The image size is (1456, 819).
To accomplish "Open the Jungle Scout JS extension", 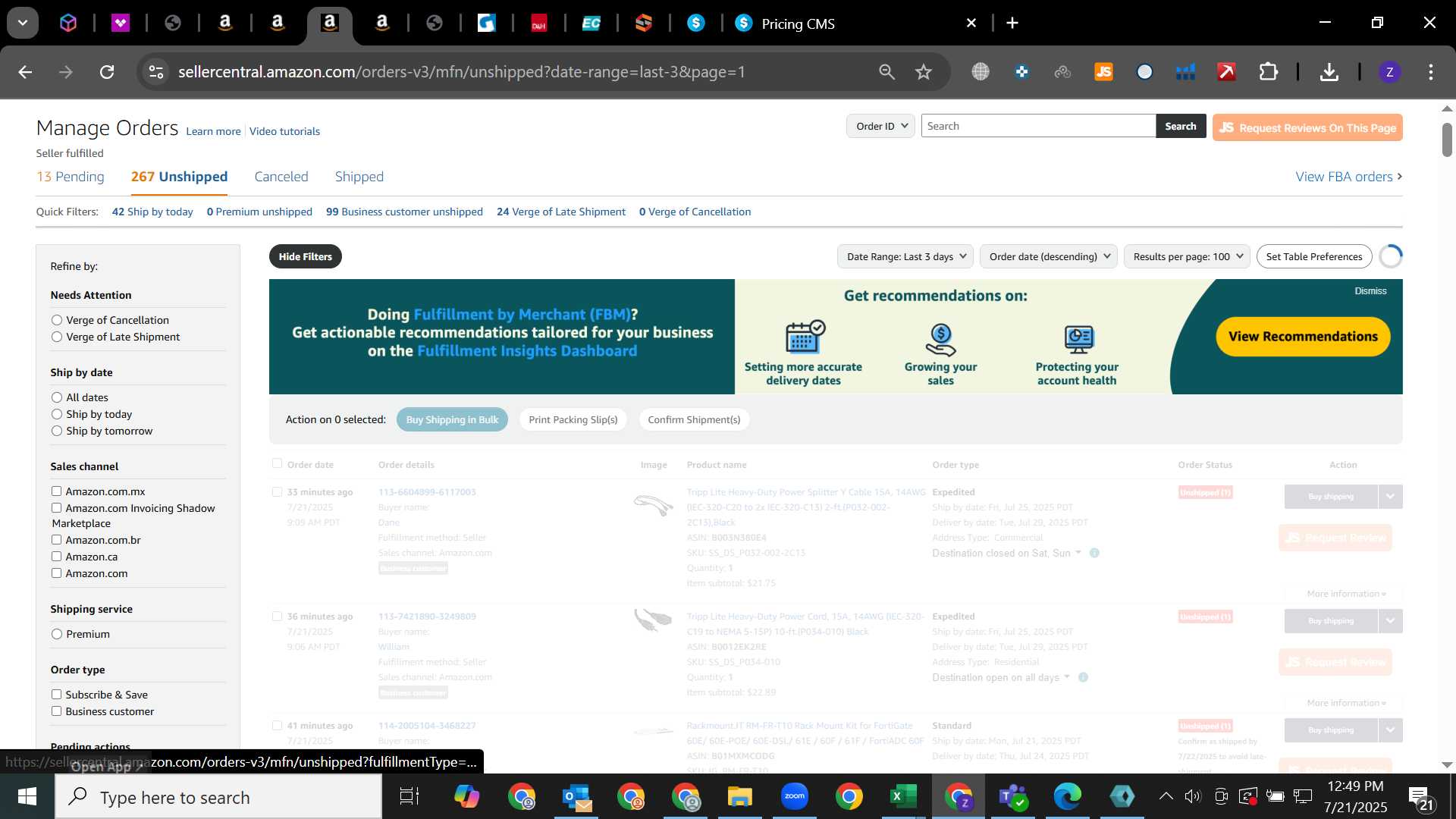I will point(1103,72).
